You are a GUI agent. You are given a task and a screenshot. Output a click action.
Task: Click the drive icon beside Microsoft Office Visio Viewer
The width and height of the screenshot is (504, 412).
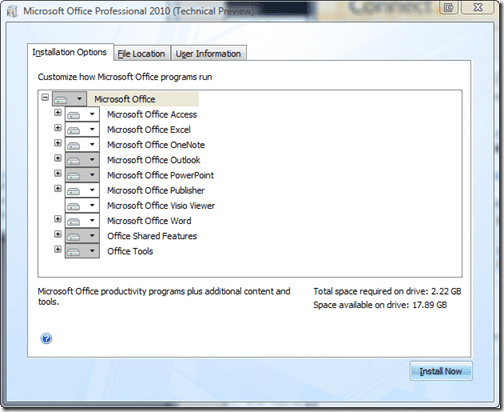[x=74, y=206]
